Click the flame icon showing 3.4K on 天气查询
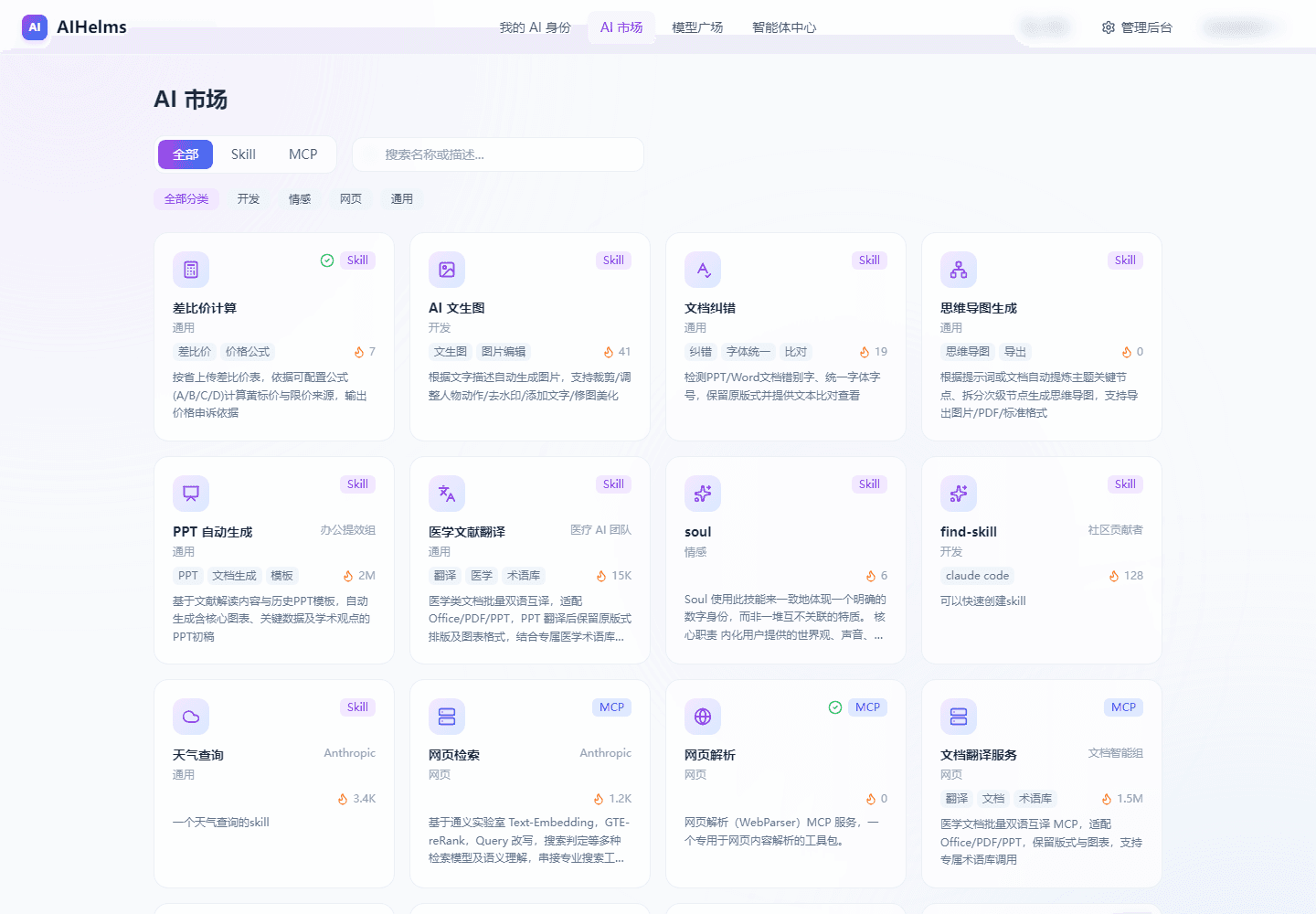The width and height of the screenshot is (1316, 914). pyautogui.click(x=343, y=799)
